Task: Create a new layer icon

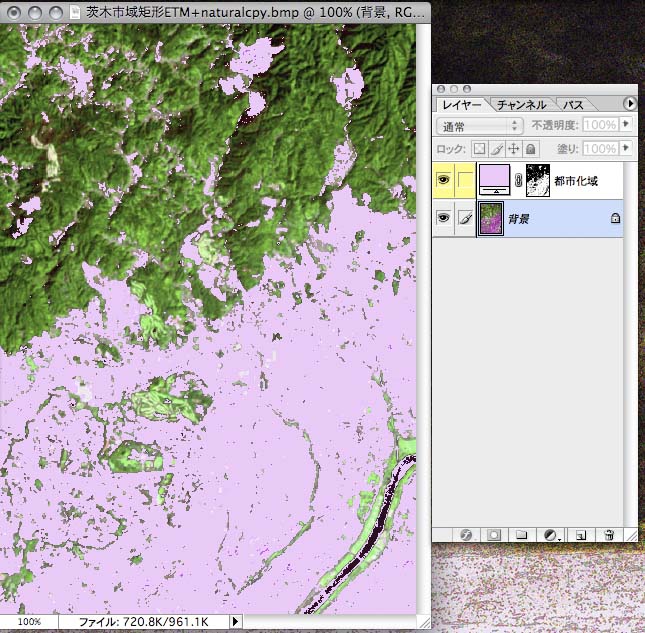Action: 580,535
